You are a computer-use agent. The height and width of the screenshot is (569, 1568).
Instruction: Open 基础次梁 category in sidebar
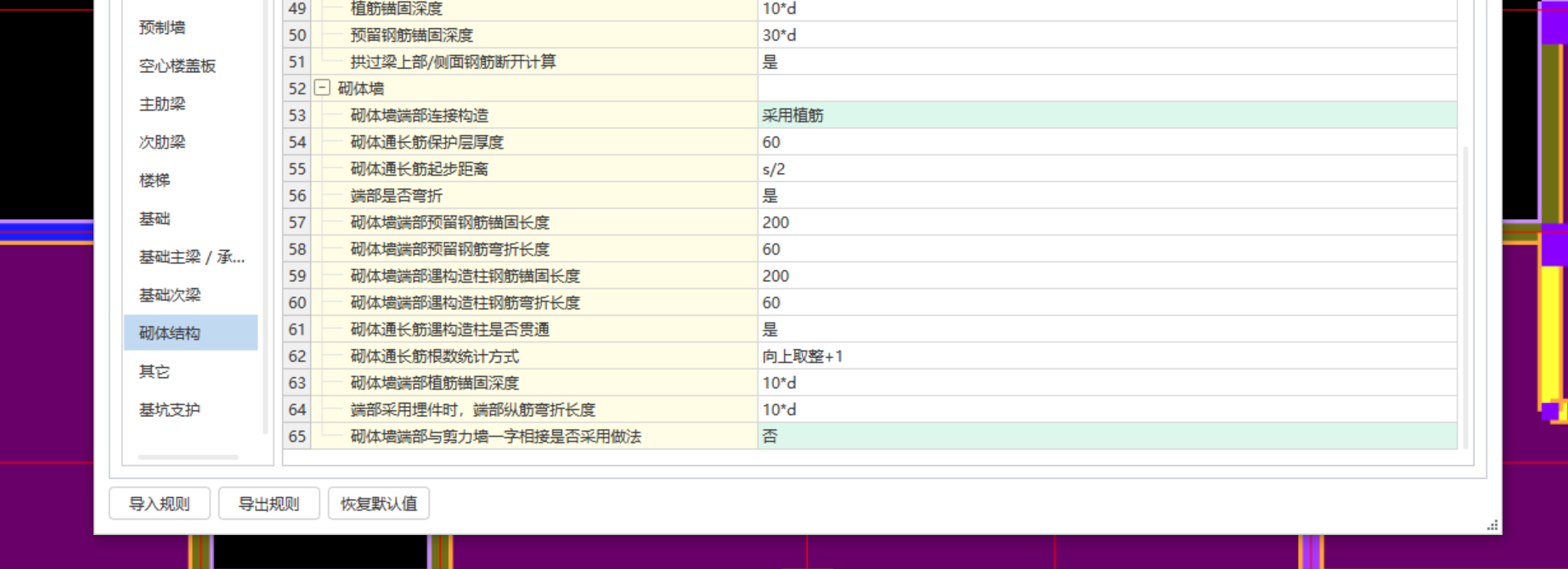[170, 295]
